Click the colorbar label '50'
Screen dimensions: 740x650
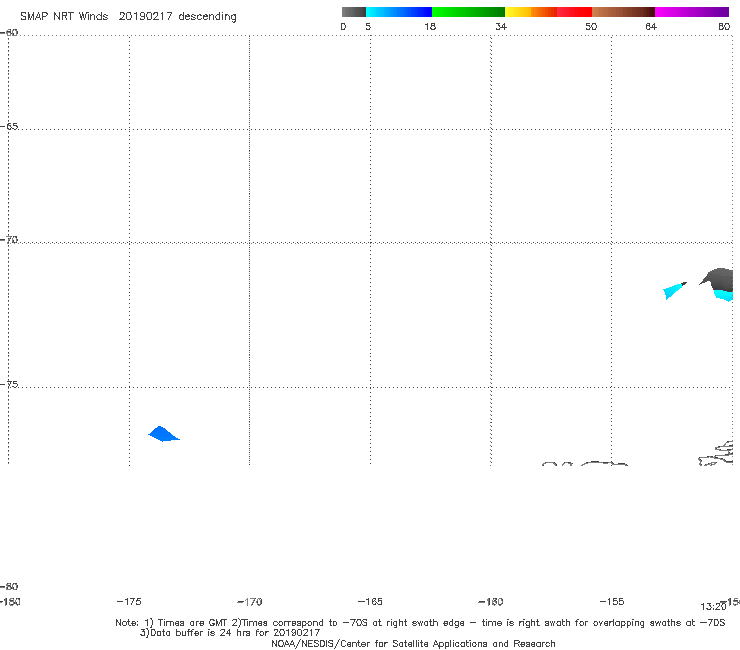point(591,27)
